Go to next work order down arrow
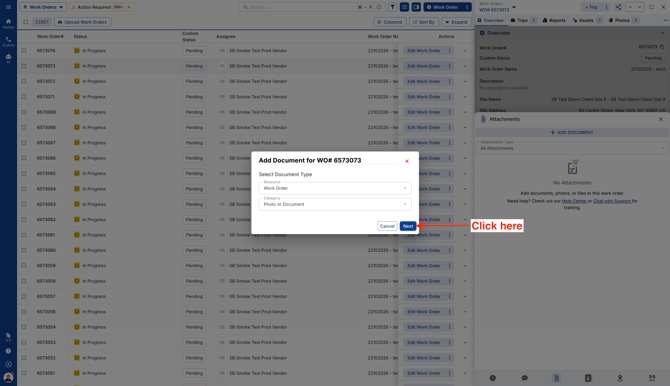Image resolution: width=670 pixels, height=386 pixels. point(639,7)
